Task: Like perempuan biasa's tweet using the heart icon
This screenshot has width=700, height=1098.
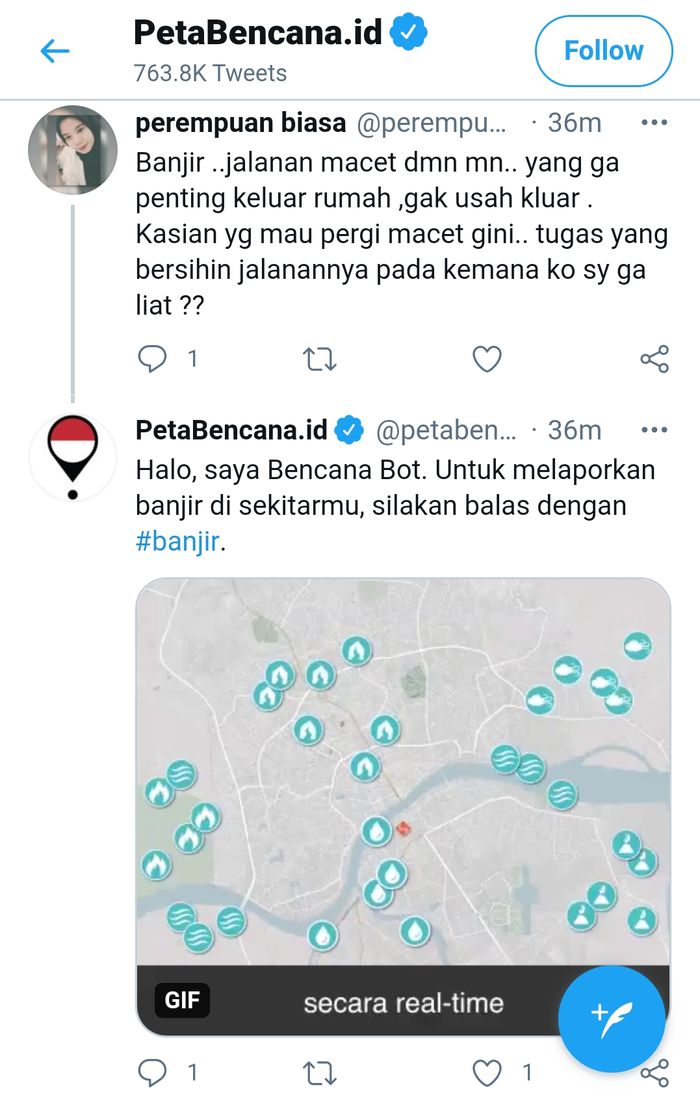Action: click(x=486, y=357)
